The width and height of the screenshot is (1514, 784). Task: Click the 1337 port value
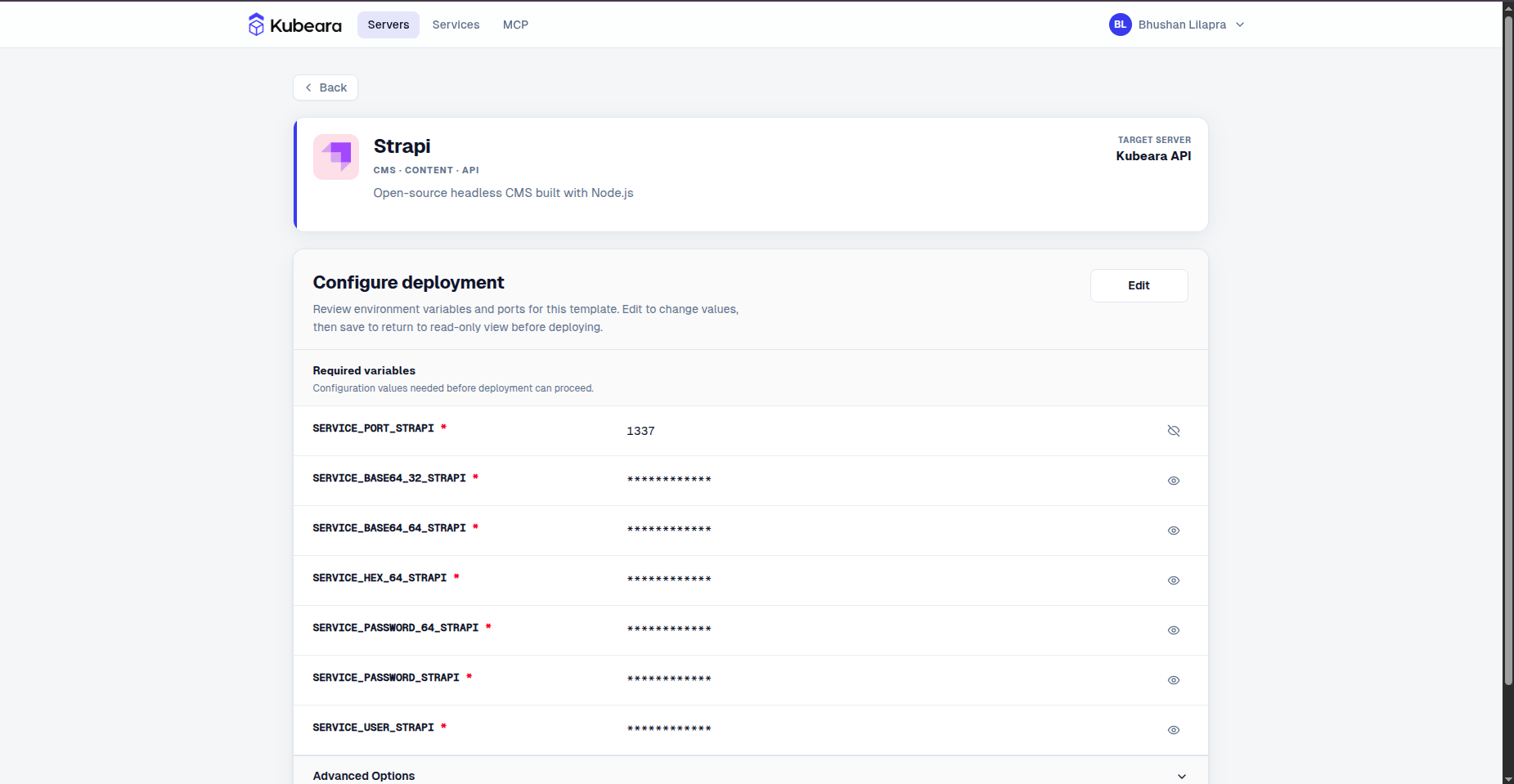[x=640, y=431]
